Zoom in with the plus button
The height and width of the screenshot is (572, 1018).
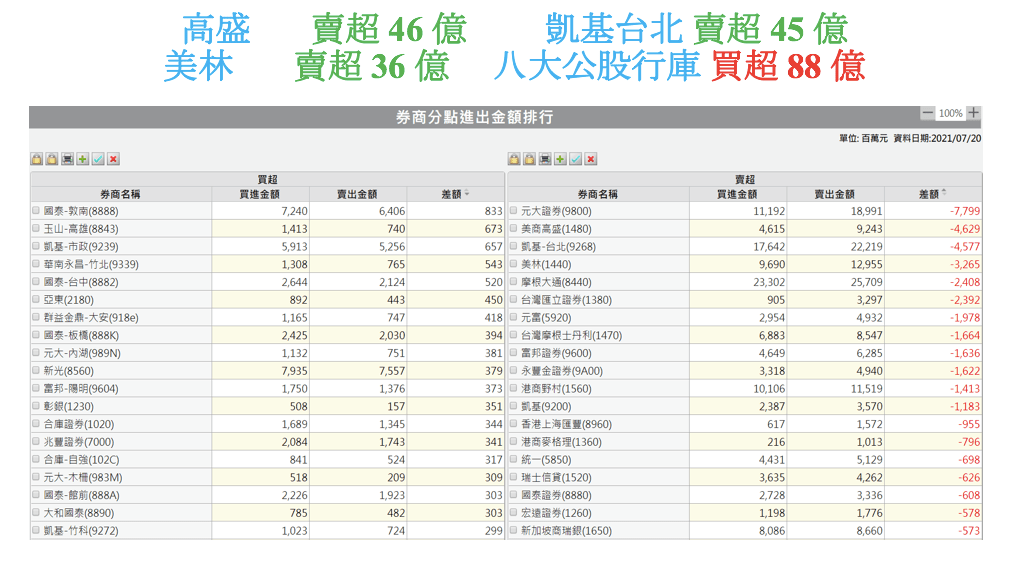coord(973,113)
